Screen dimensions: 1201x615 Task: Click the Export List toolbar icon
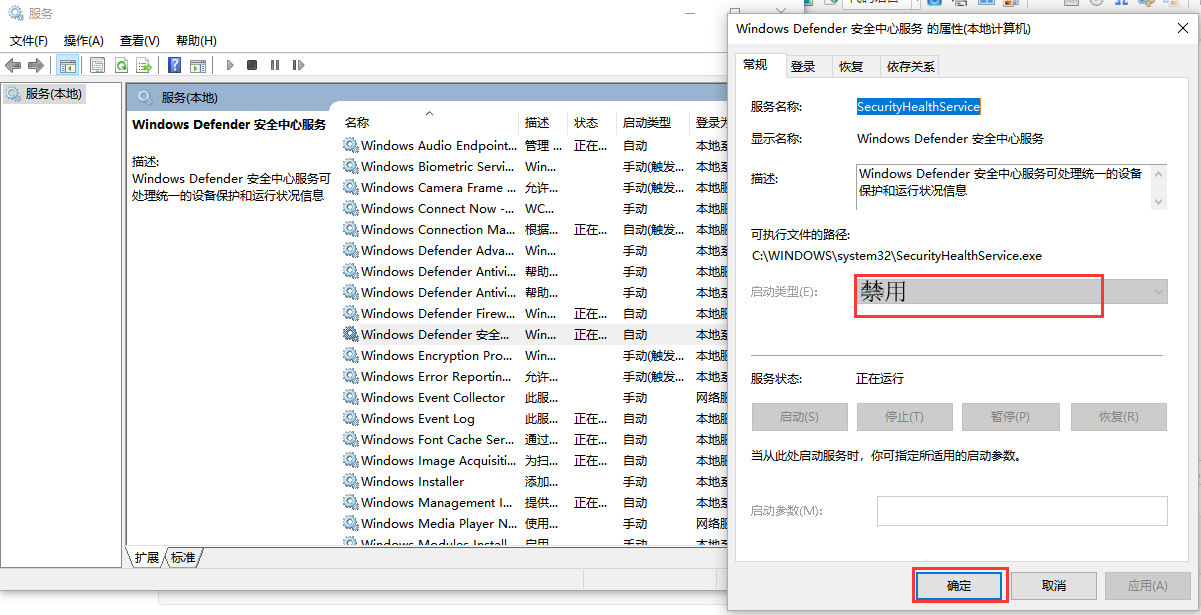(146, 65)
